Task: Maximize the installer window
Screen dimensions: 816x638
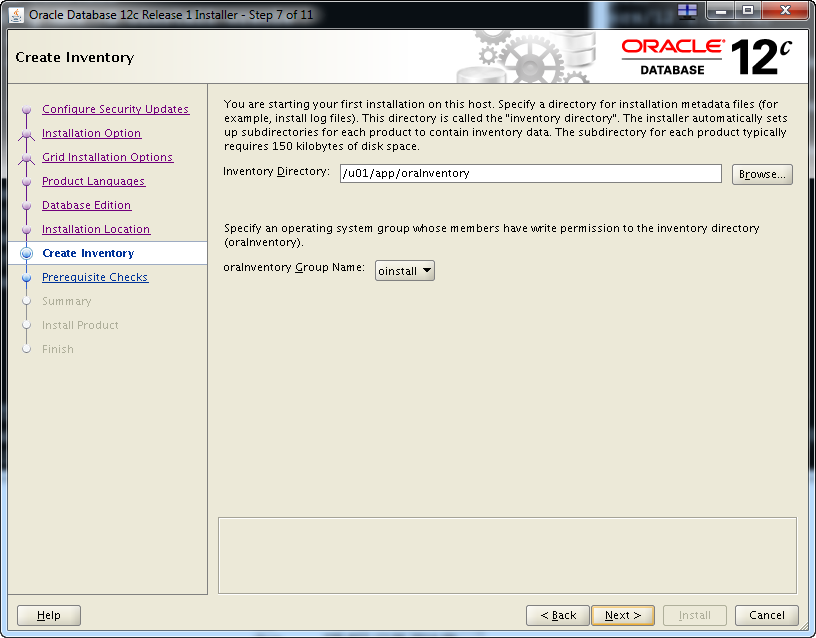Action: point(748,10)
